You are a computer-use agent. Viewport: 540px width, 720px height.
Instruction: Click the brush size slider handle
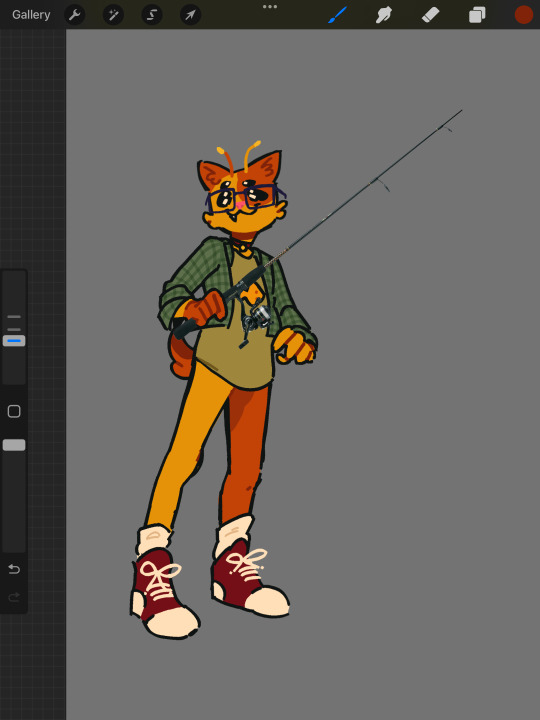click(14, 341)
